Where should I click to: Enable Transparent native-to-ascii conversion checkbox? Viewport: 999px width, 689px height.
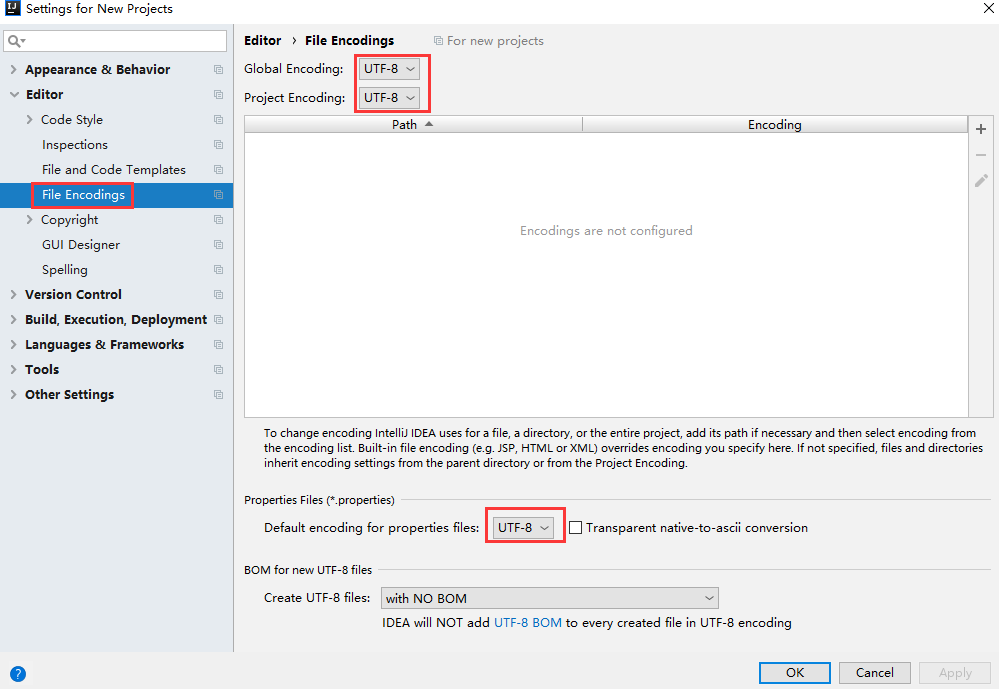click(x=575, y=528)
